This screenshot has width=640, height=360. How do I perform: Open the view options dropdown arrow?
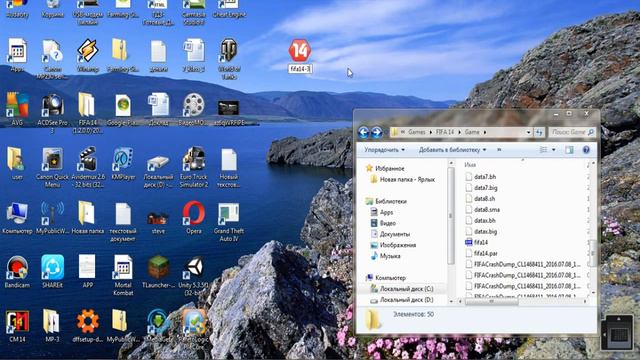(553, 150)
